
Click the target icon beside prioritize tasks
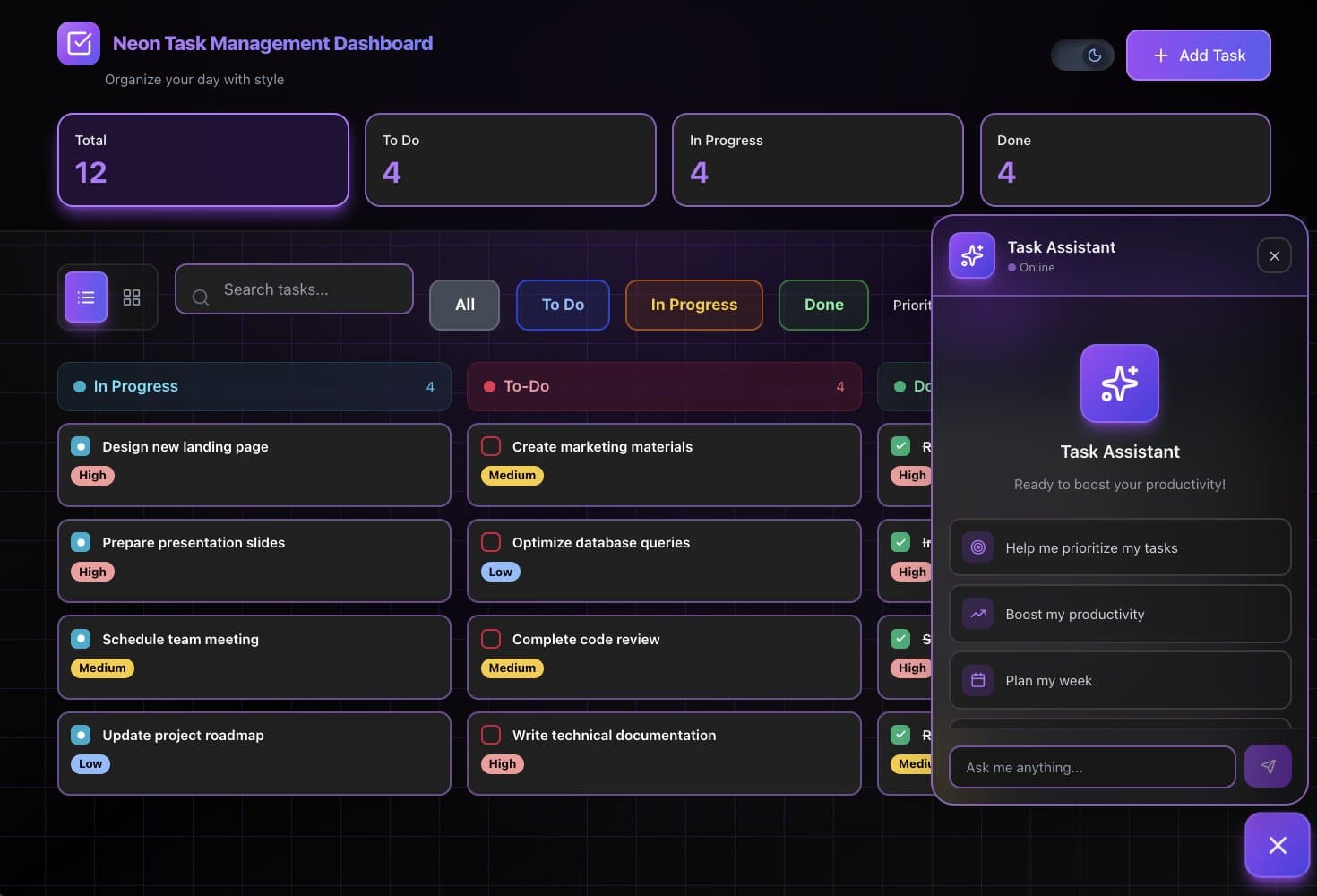[x=978, y=547]
